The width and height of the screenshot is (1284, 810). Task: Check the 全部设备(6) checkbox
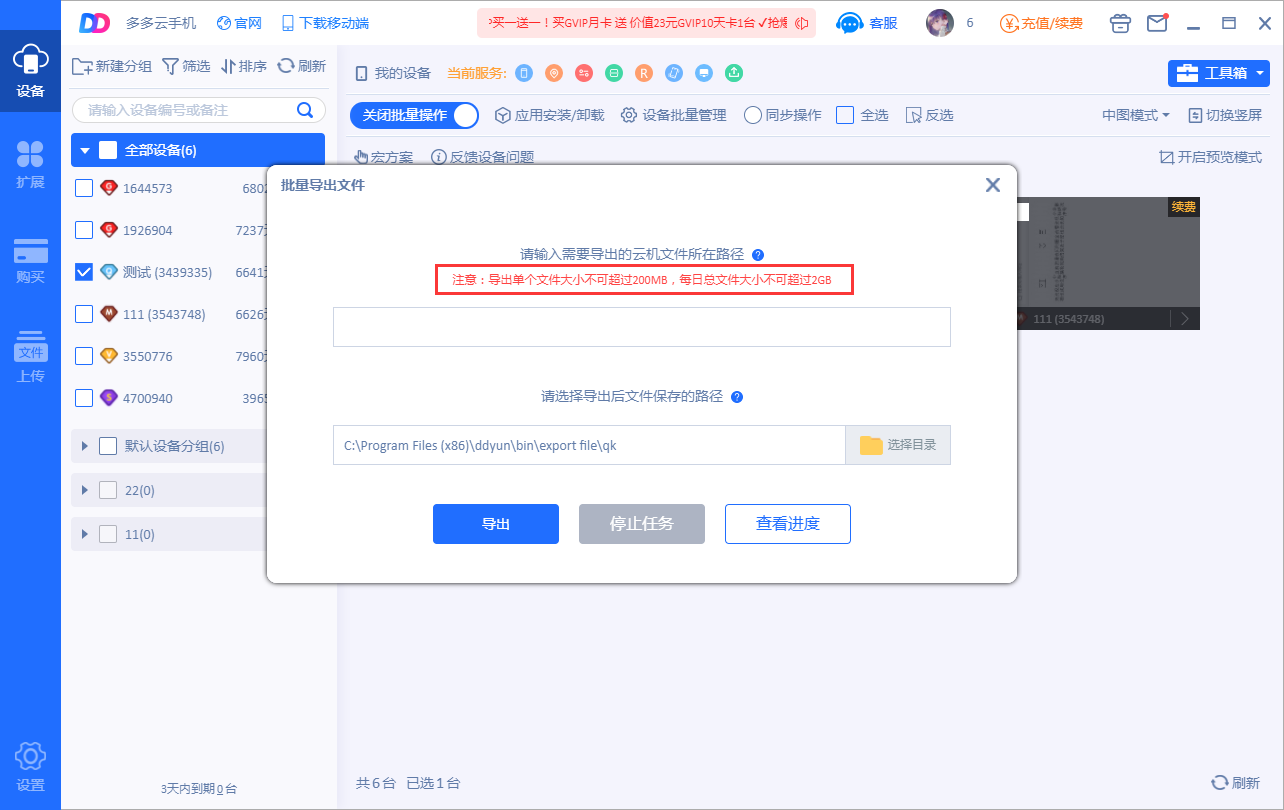108,150
